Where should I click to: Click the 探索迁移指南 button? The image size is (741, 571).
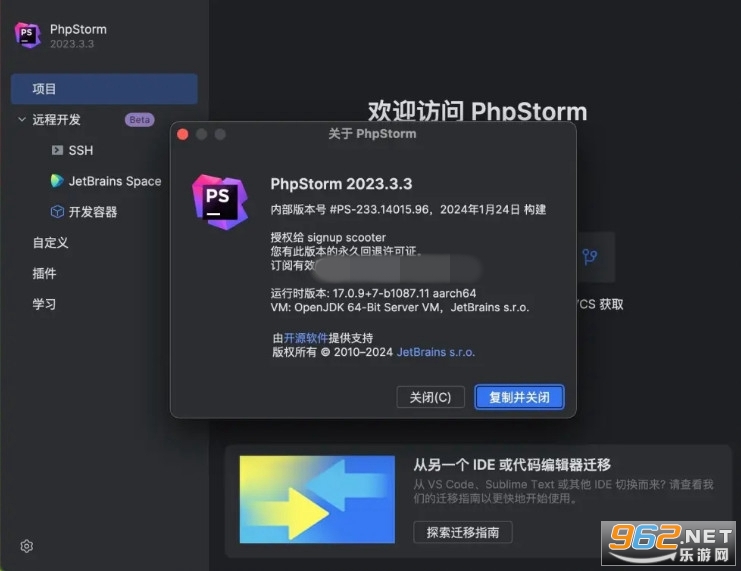coord(463,532)
